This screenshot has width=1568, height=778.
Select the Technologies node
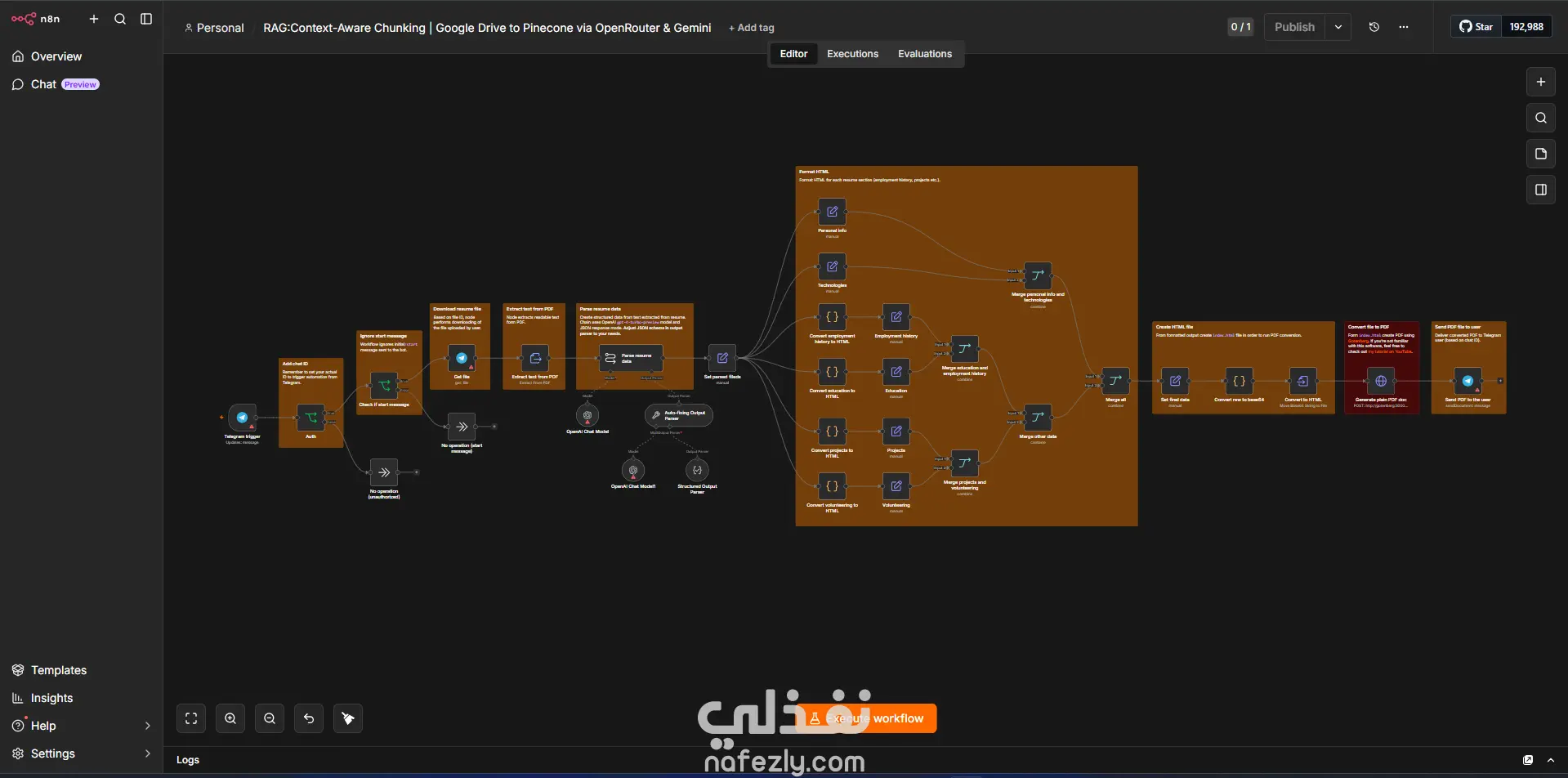click(832, 266)
